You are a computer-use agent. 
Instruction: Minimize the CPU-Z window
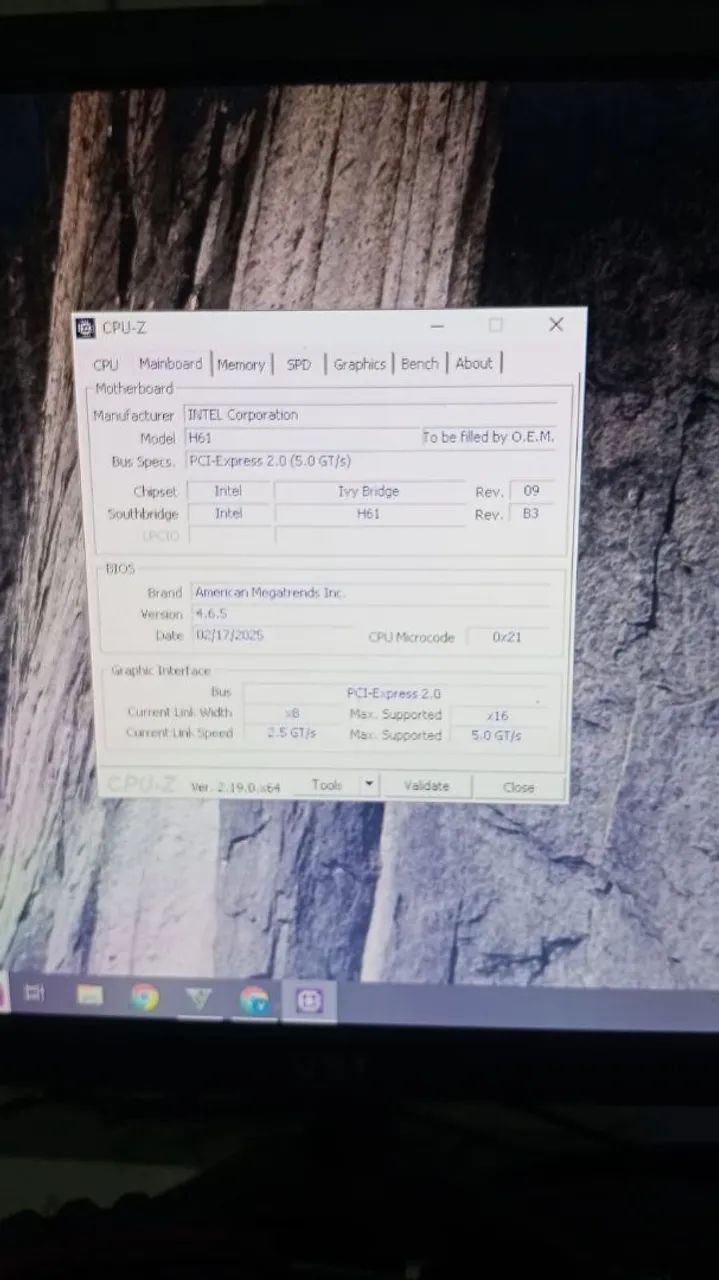click(437, 326)
